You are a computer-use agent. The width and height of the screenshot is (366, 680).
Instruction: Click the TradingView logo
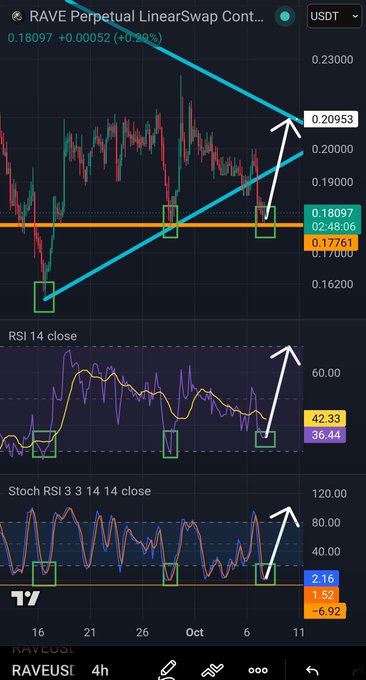(25, 598)
